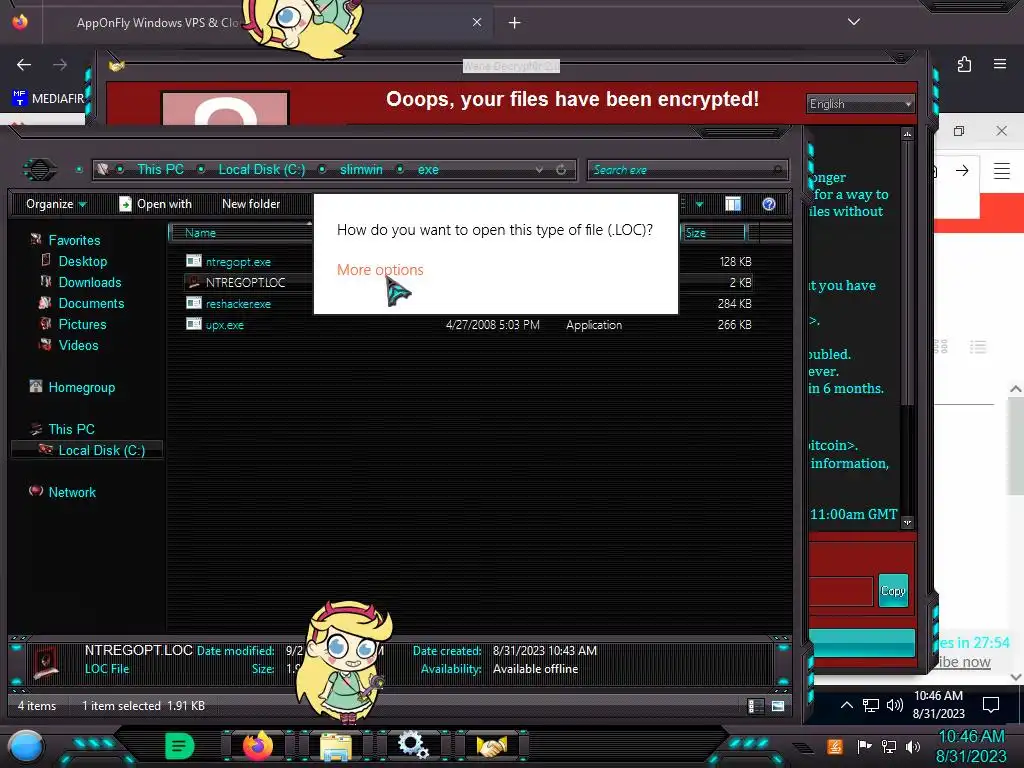Open File Explorer taskbar icon
Viewport: 1024px width, 768px height.
coord(336,746)
